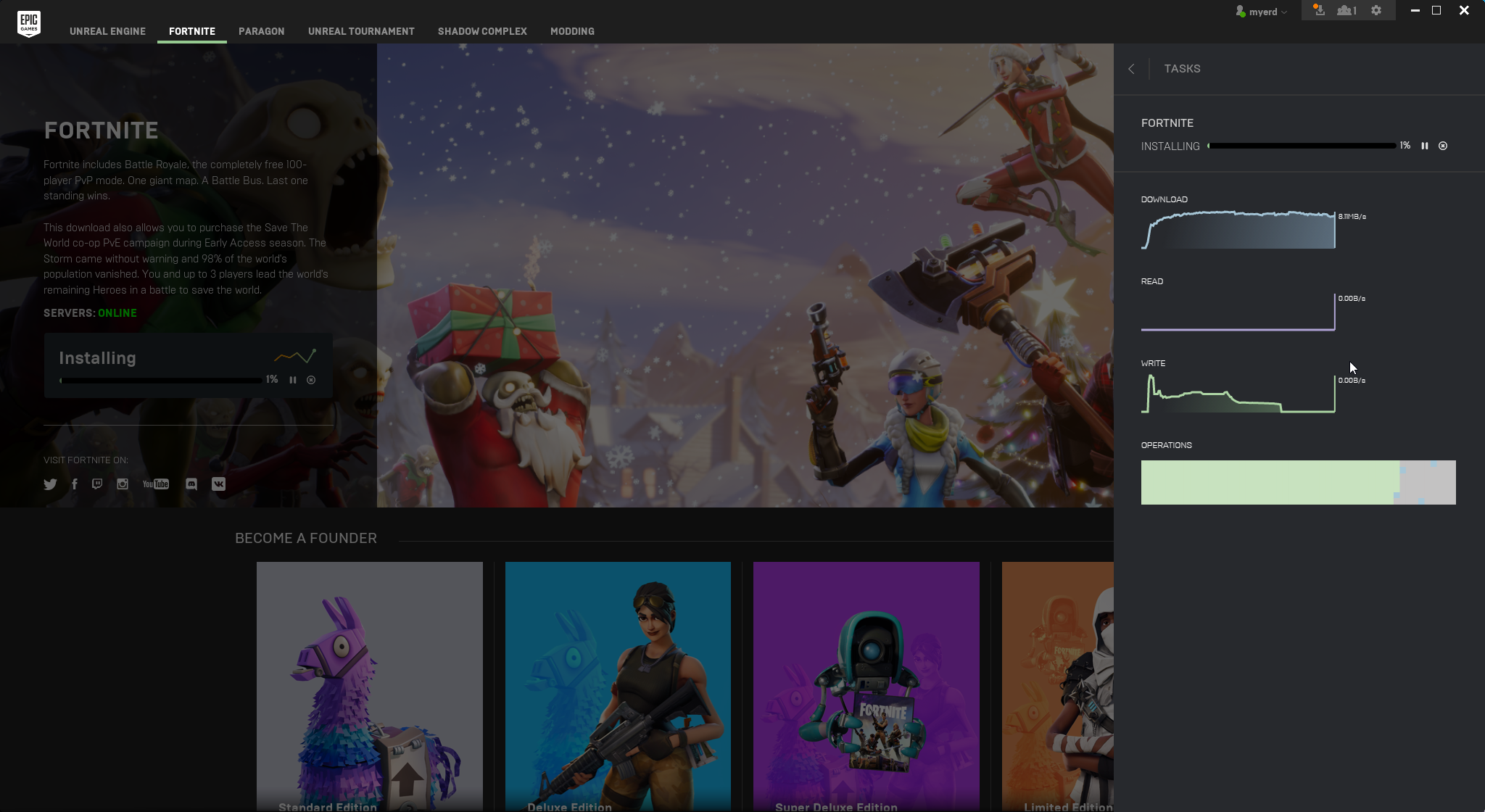Viewport: 1485px width, 812px height.
Task: Visit the Fortnite VK page
Action: pos(218,484)
